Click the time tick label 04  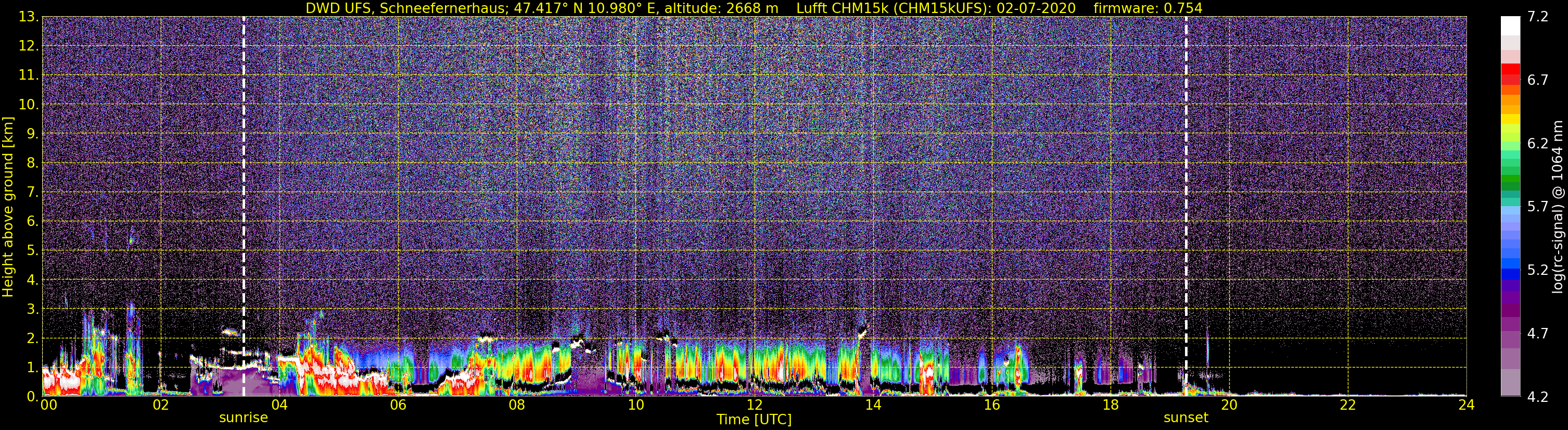pos(279,404)
